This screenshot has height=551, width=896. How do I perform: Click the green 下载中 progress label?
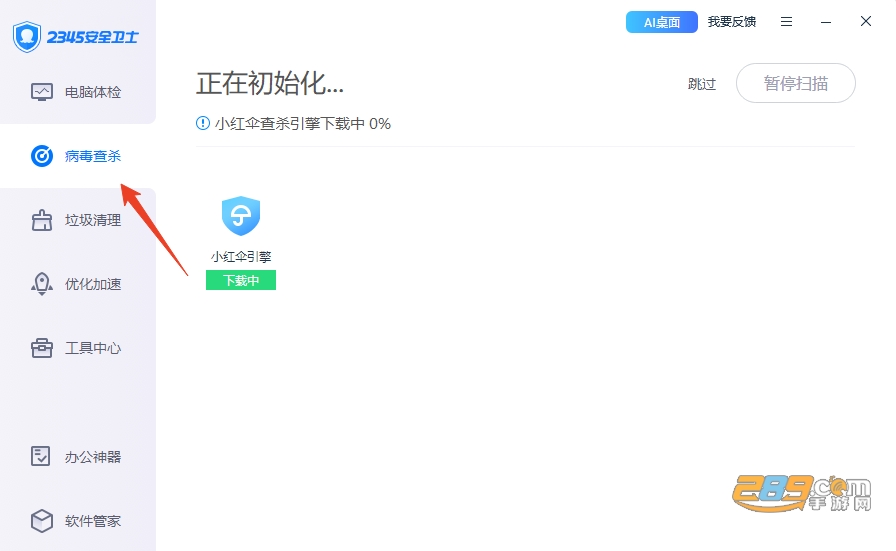point(241,280)
